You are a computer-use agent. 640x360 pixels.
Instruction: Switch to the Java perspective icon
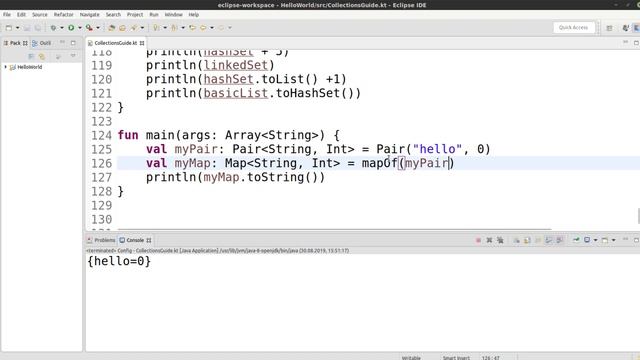(625, 28)
